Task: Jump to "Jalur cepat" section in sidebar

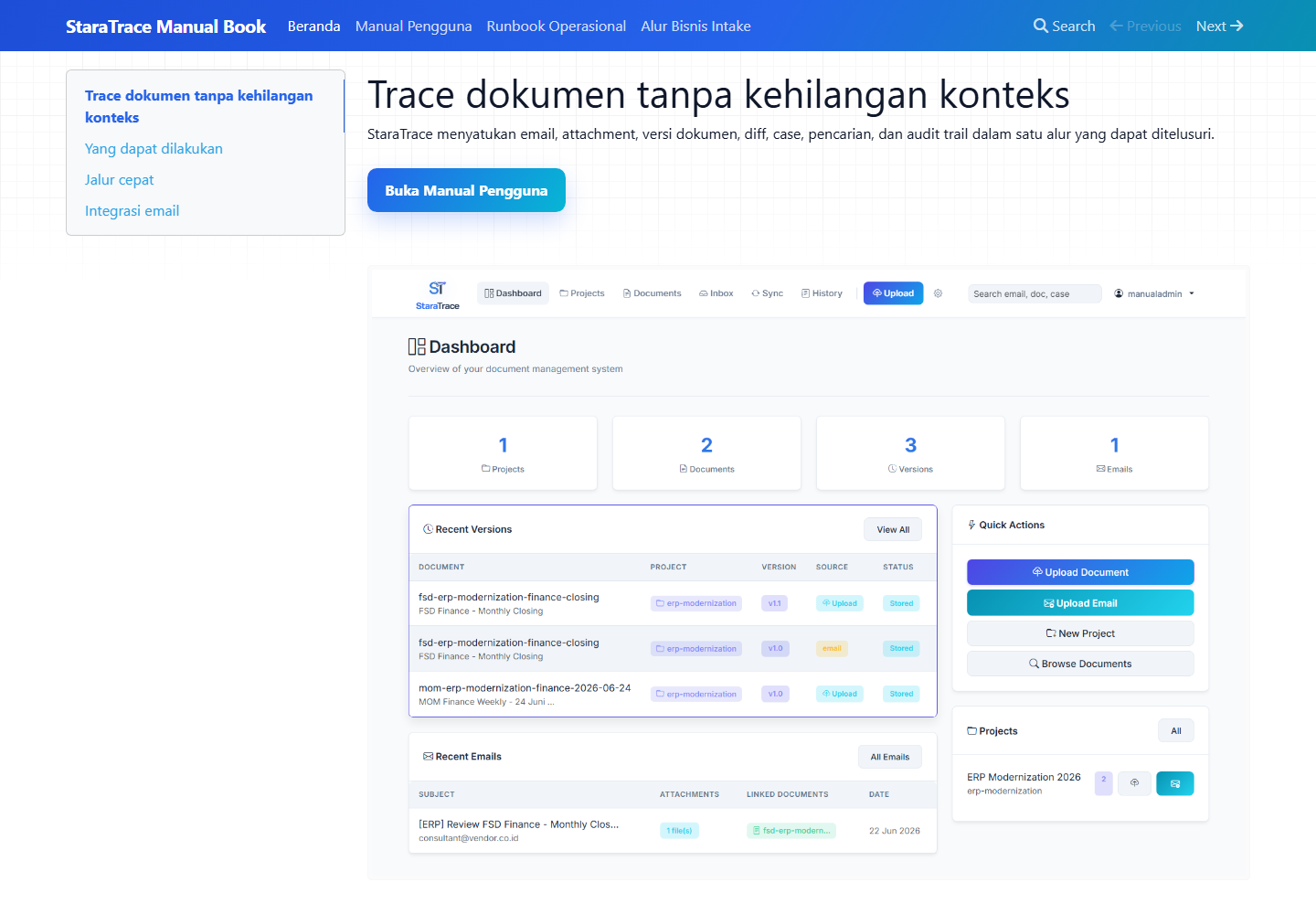Action: click(119, 179)
